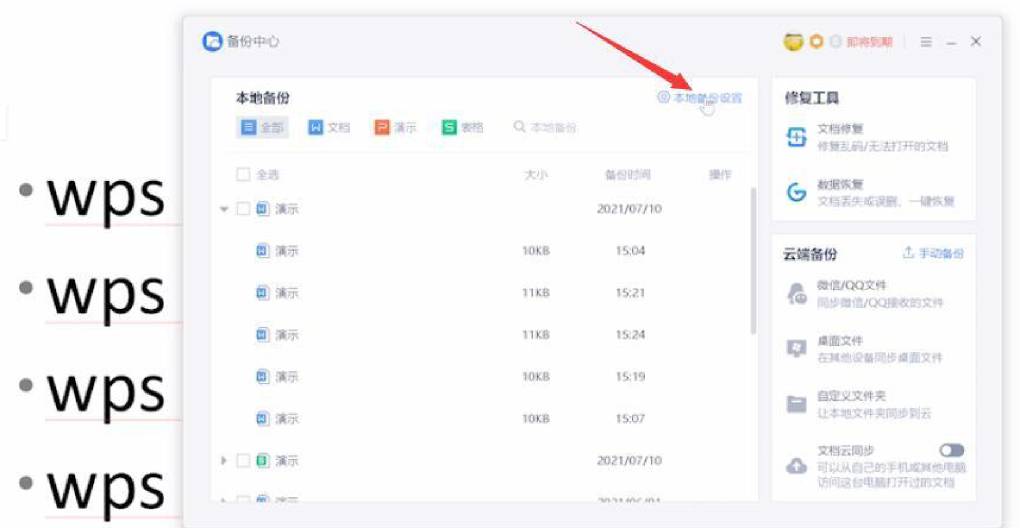Image resolution: width=1020 pixels, height=528 pixels.
Task: Tick checkbox of the collapsed green 演示 group
Action: click(243, 460)
